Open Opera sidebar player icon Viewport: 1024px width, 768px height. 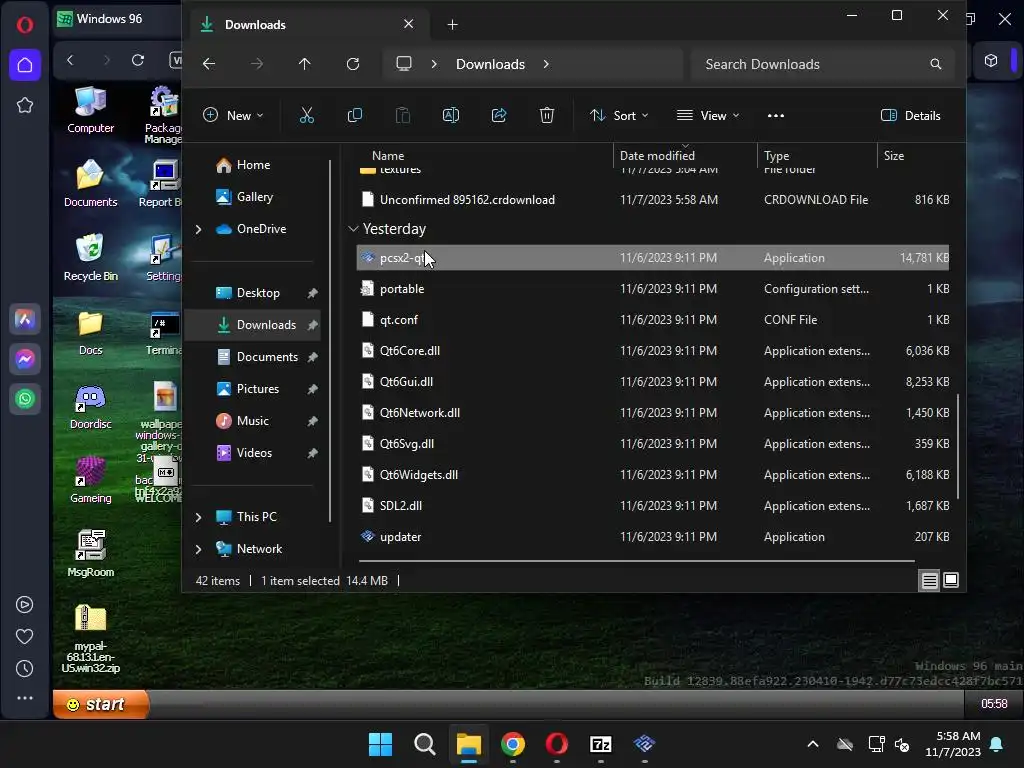coord(25,605)
